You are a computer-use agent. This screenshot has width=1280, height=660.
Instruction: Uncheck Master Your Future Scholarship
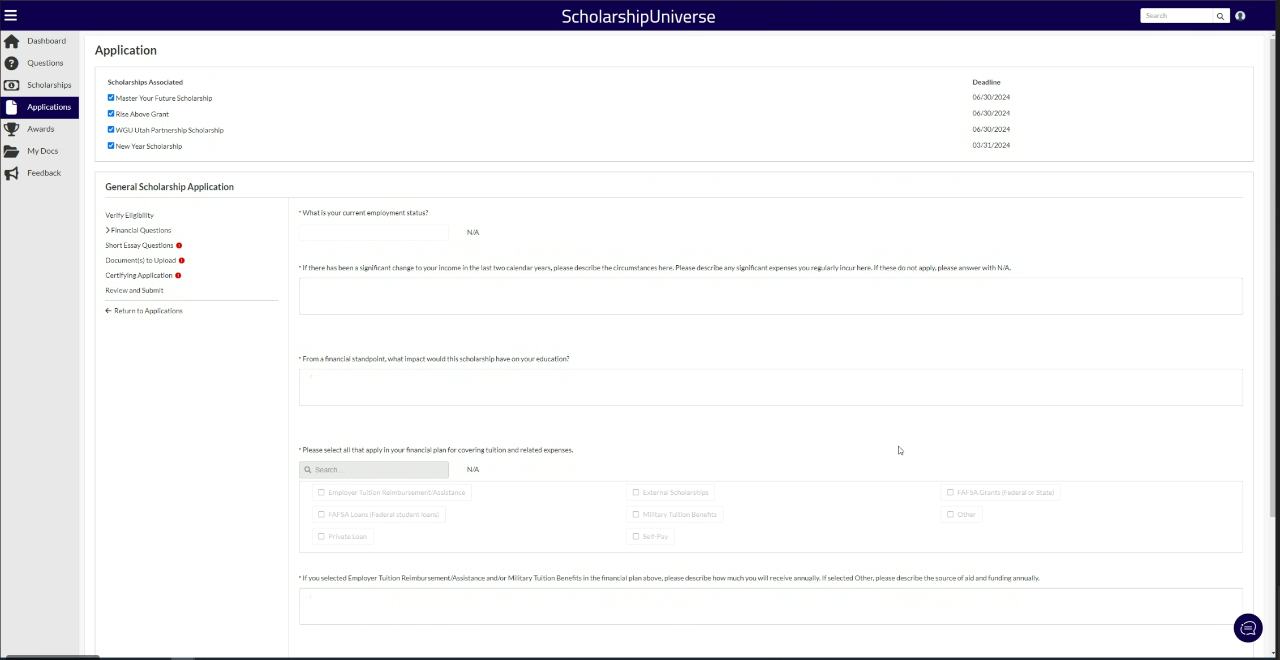(111, 98)
